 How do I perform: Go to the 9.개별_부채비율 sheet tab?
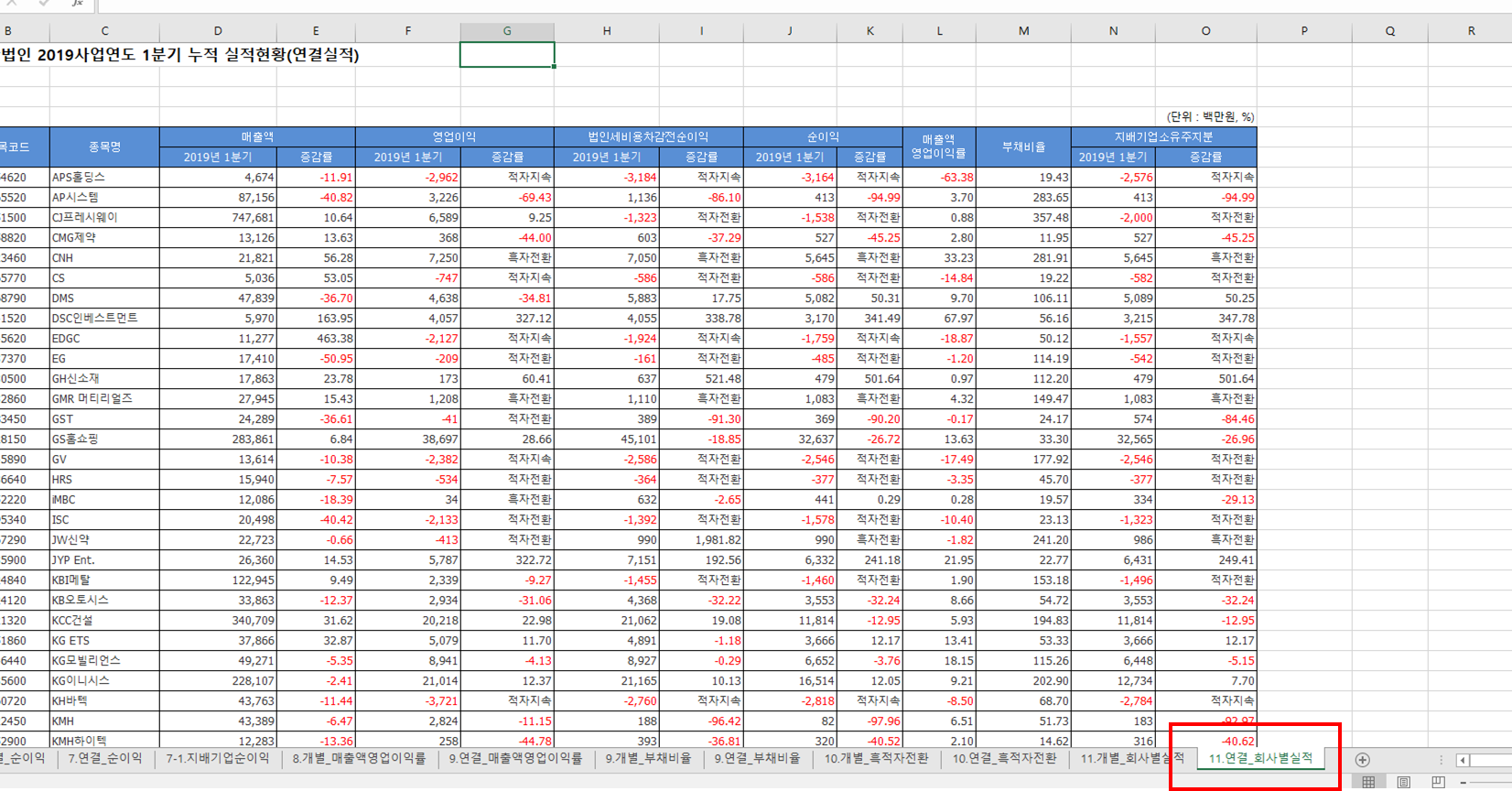[x=648, y=758]
